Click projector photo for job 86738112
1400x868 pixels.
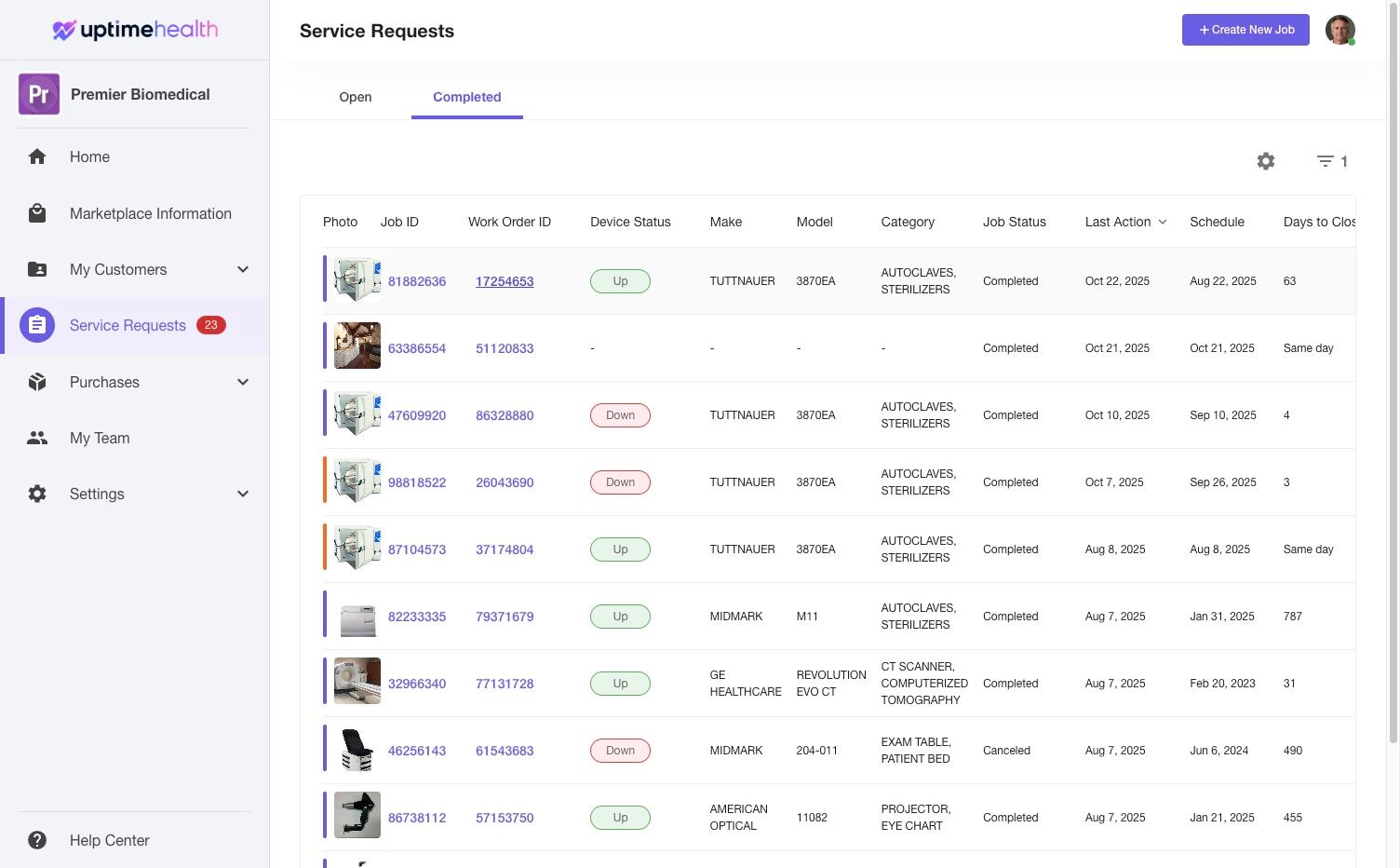357,815
